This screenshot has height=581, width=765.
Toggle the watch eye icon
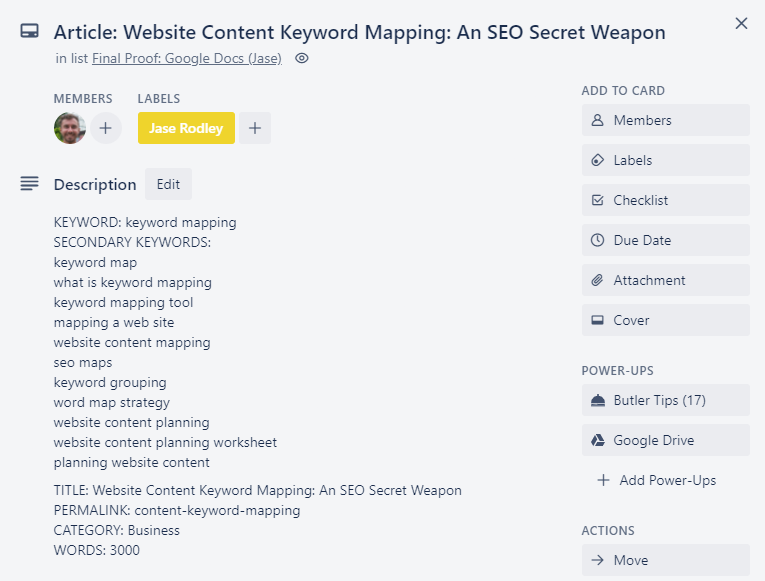point(302,59)
